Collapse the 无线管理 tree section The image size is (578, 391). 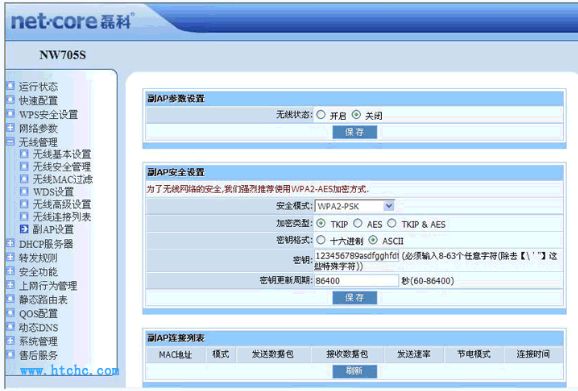[10, 142]
